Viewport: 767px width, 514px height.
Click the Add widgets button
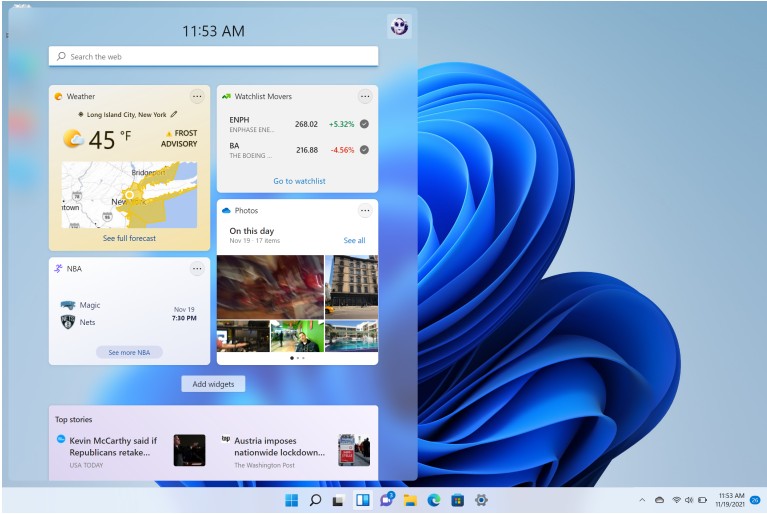tap(213, 384)
